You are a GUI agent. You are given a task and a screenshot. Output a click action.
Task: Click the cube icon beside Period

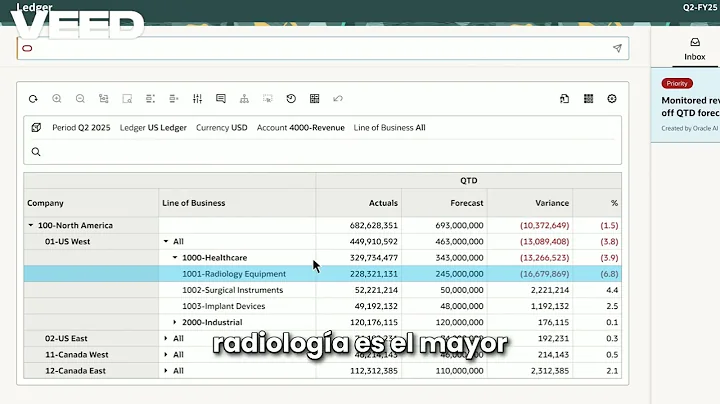(x=36, y=128)
